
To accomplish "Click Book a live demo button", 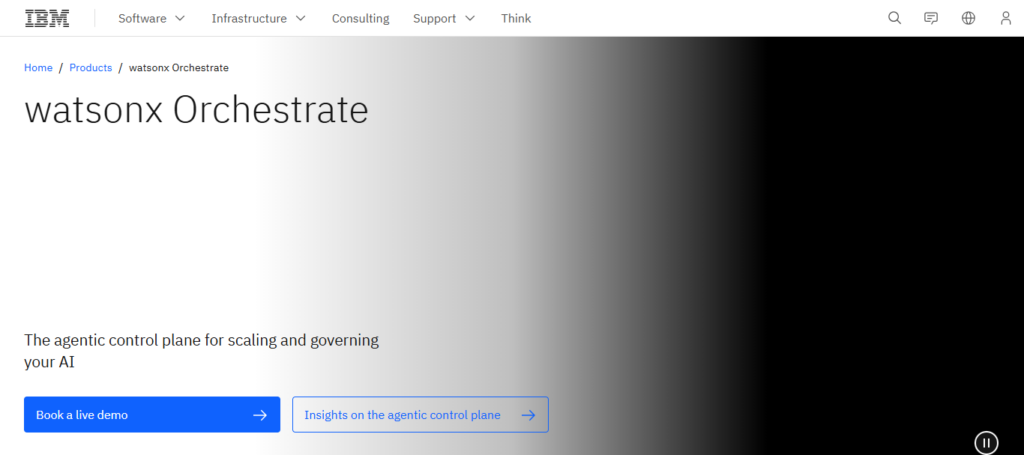I will (152, 415).
